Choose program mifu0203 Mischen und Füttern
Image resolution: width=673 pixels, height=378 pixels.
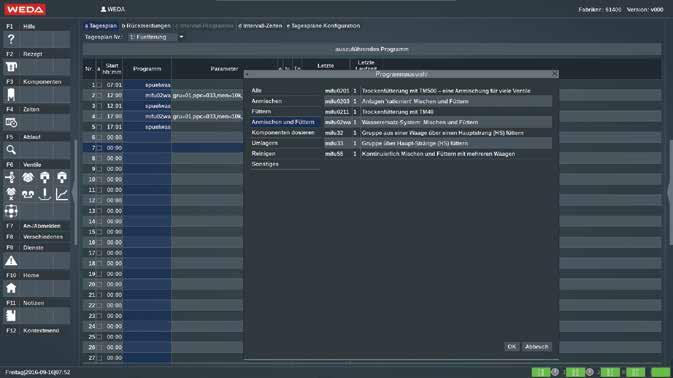pyautogui.click(x=438, y=101)
